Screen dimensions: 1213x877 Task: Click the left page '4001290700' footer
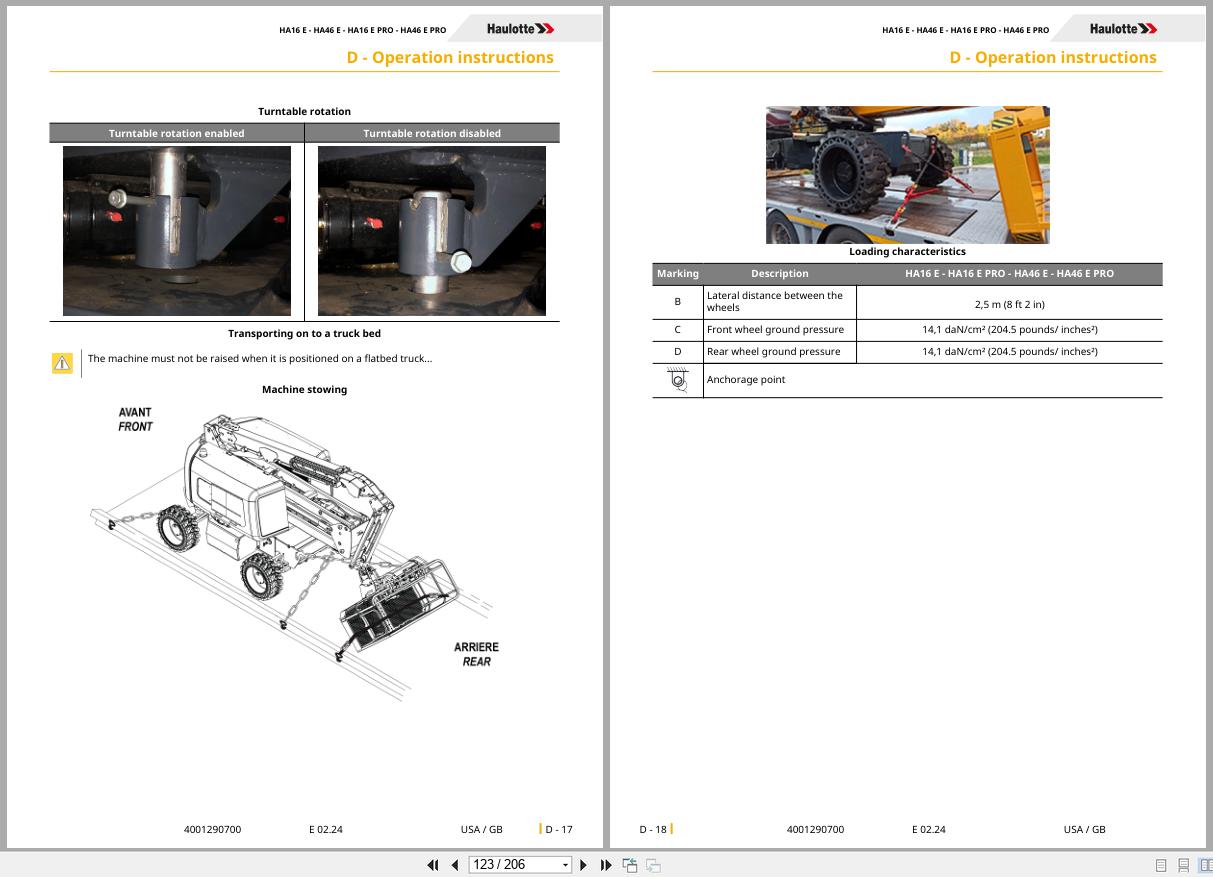(212, 829)
